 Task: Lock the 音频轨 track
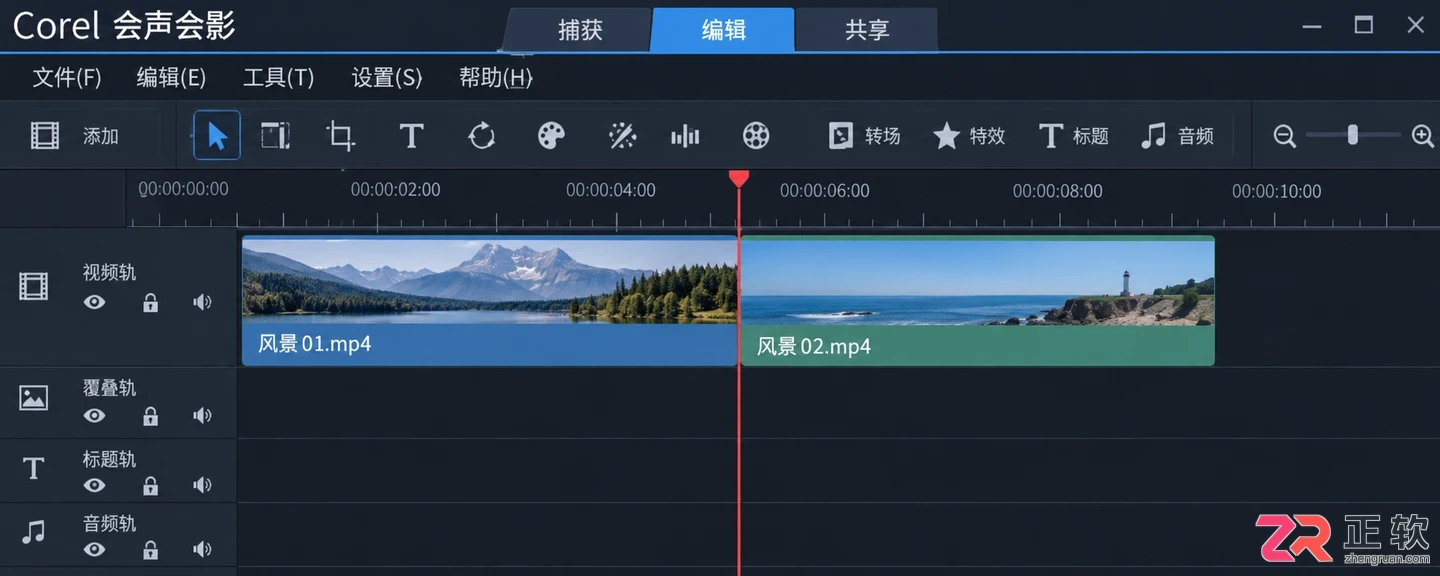[150, 550]
